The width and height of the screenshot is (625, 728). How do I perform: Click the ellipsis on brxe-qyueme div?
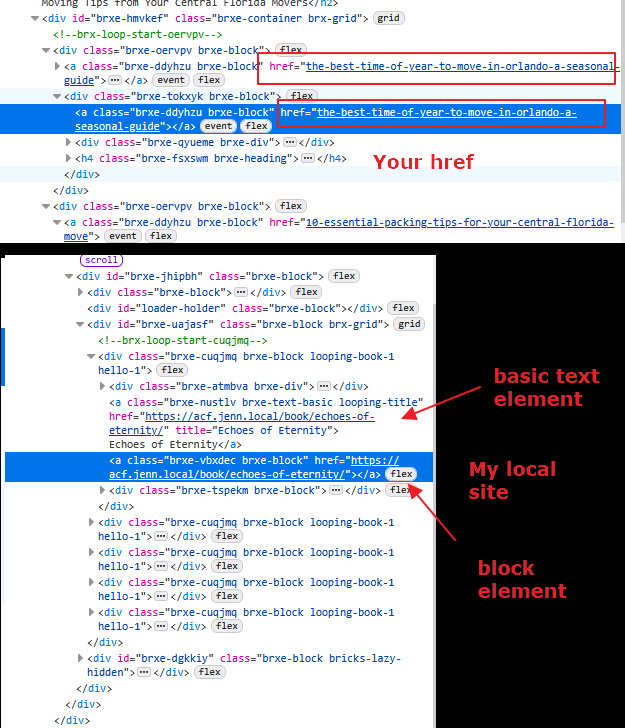click(290, 142)
